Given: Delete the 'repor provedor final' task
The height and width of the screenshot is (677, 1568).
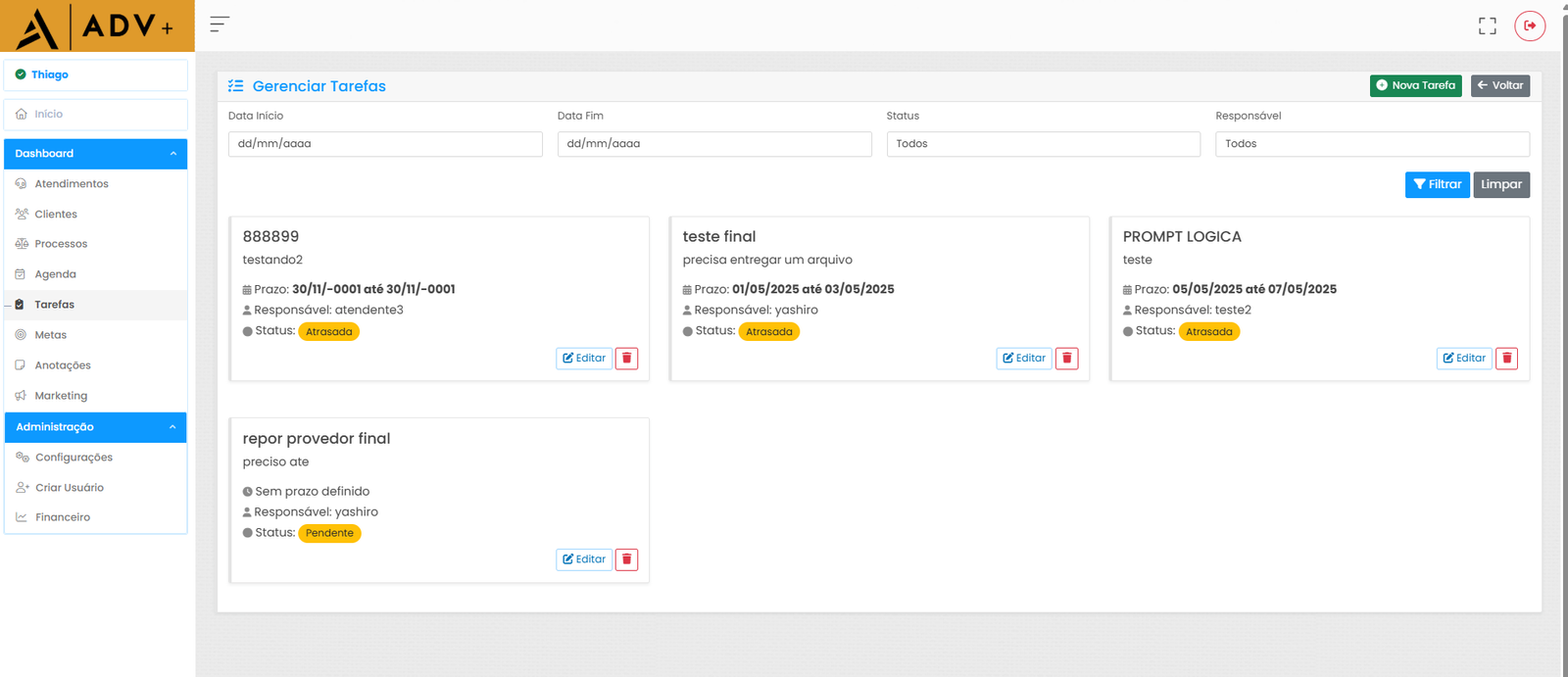Looking at the screenshot, I should click(x=626, y=559).
